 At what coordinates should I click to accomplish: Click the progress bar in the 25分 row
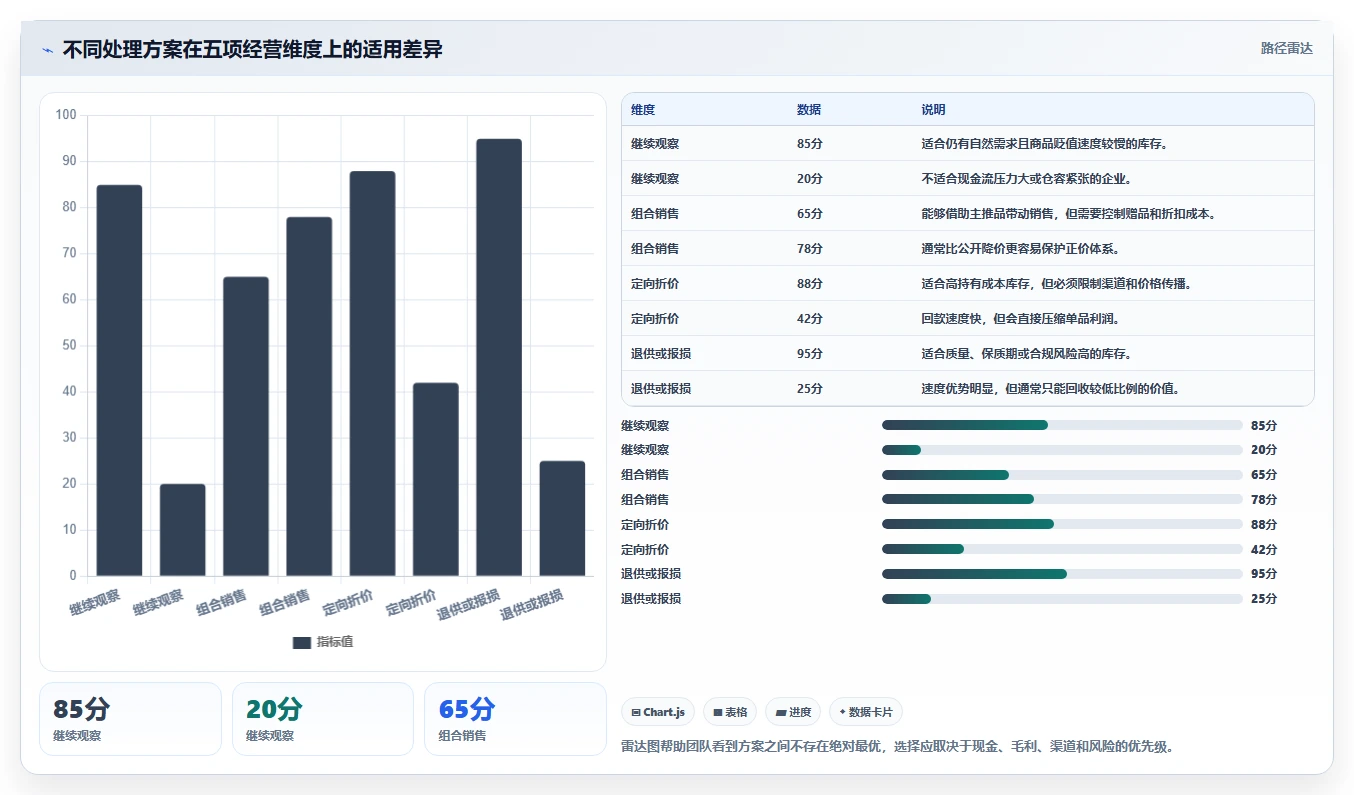[1062, 599]
